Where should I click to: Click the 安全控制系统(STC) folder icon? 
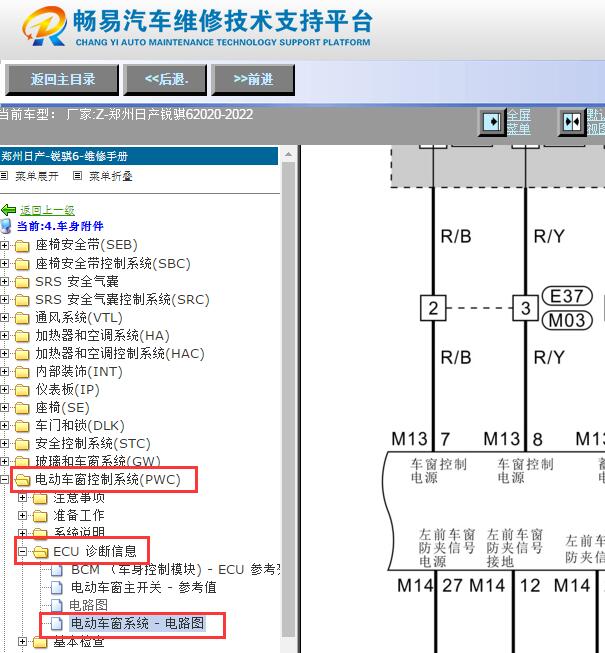click(x=22, y=444)
